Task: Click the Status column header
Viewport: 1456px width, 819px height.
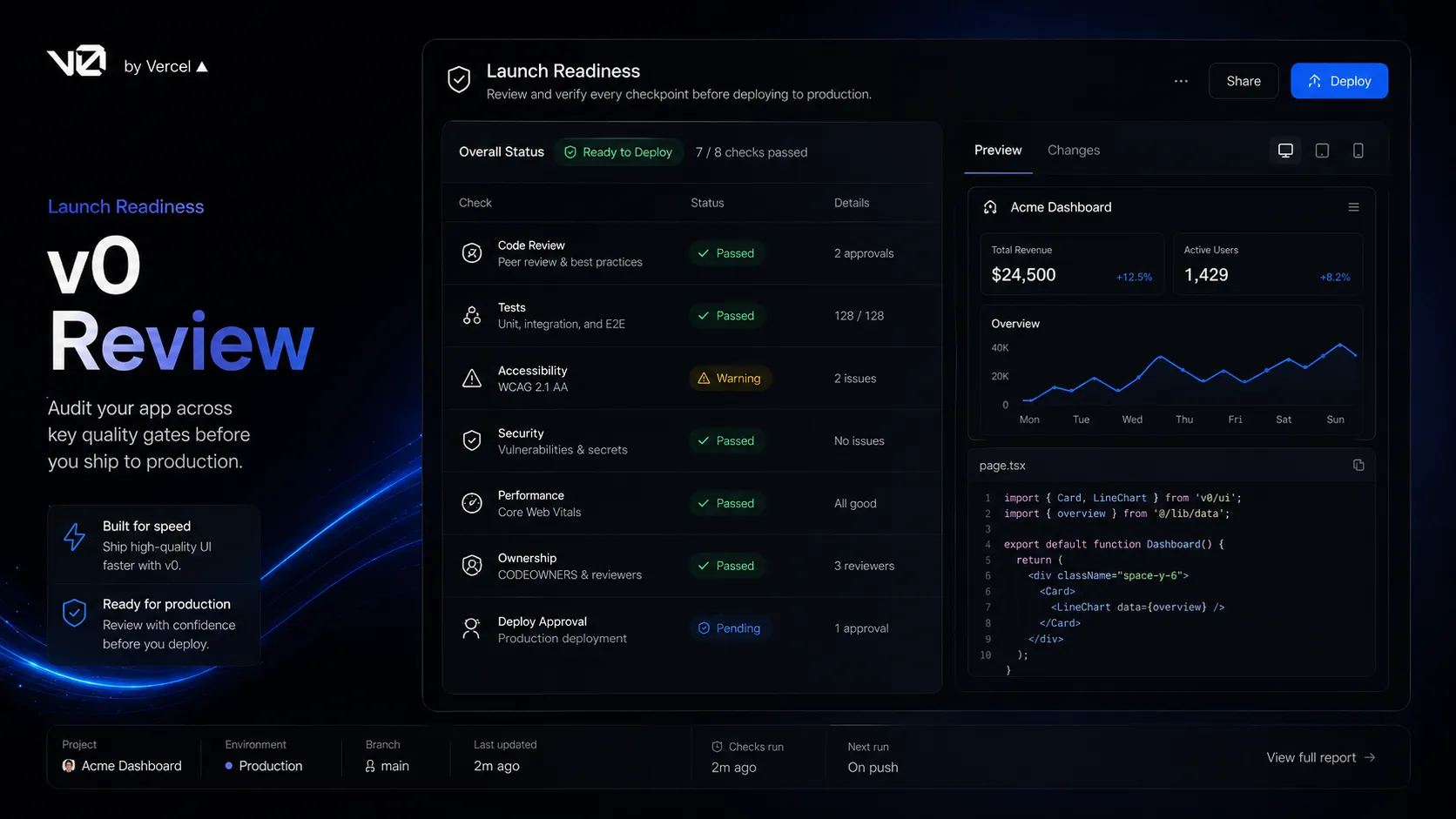Action: pyautogui.click(x=707, y=203)
